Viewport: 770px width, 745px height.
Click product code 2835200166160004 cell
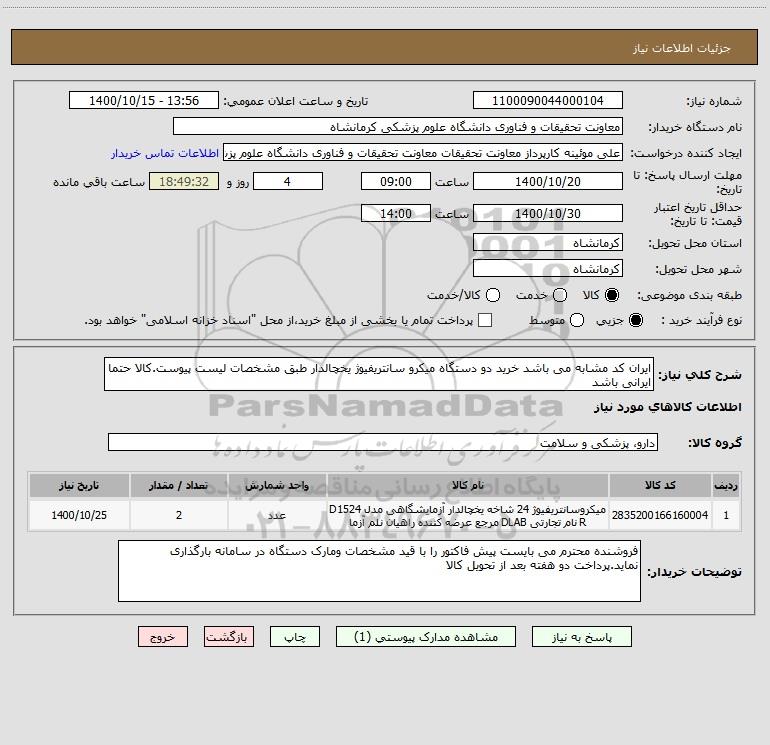(660, 515)
